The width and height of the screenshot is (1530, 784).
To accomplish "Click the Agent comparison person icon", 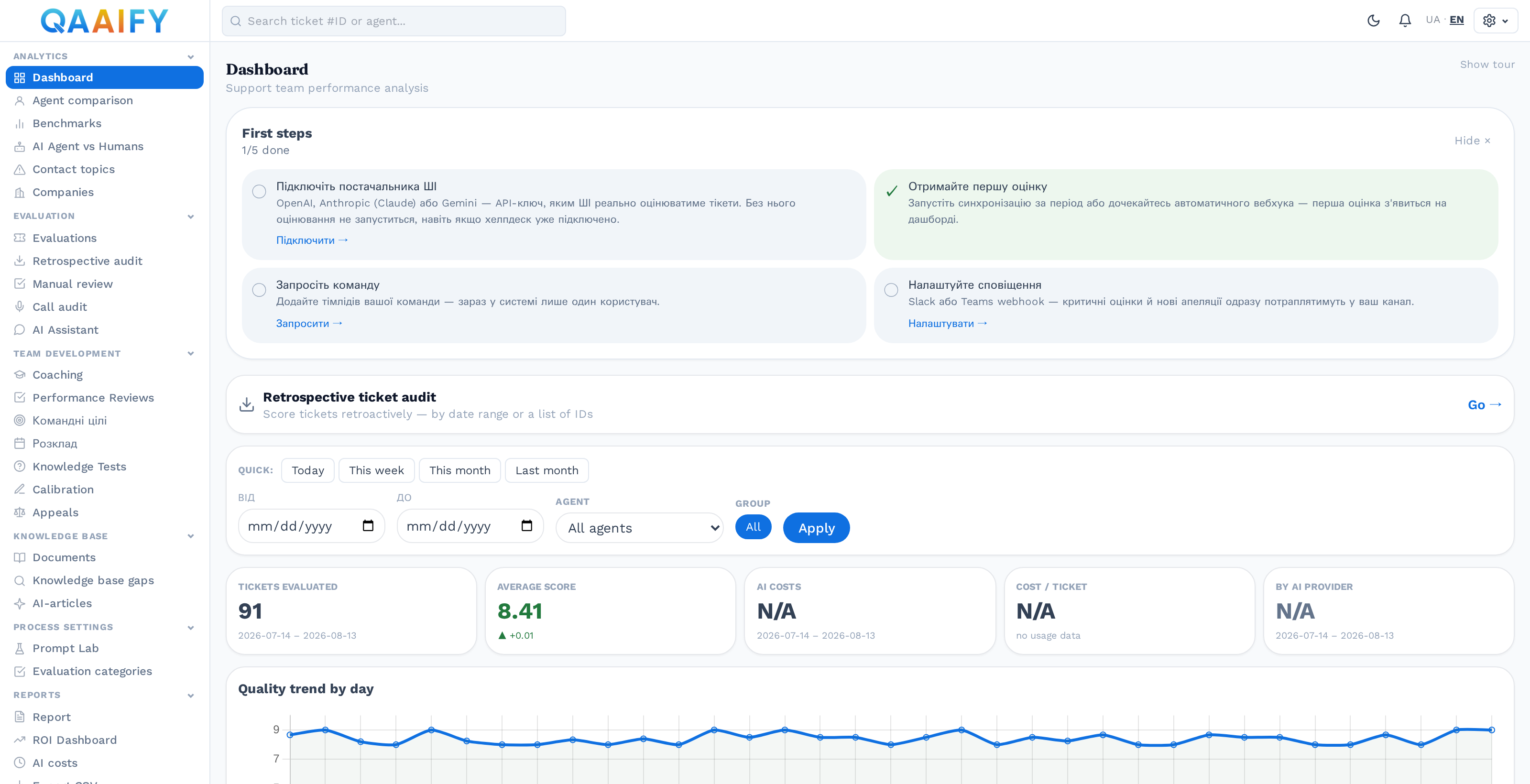I will coord(20,100).
